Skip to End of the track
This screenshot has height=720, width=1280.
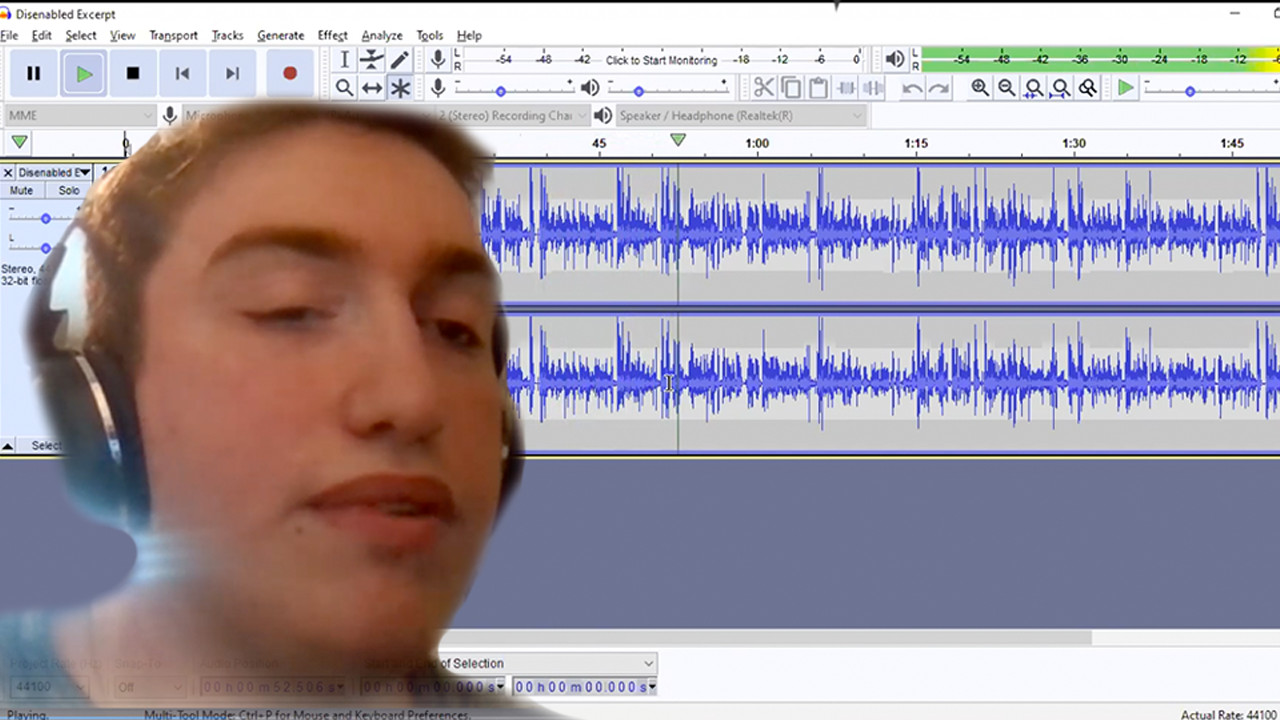click(232, 73)
